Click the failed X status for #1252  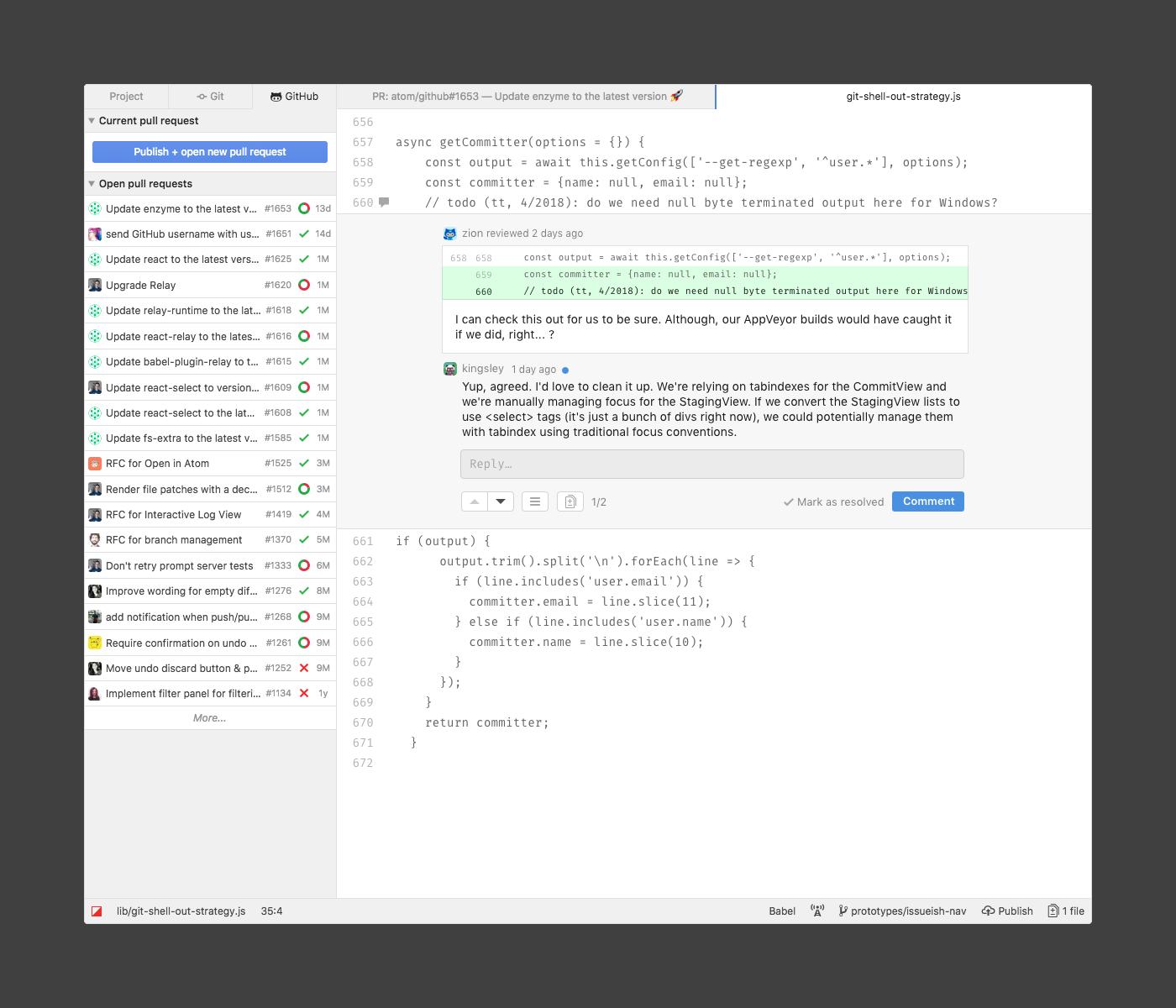point(304,668)
